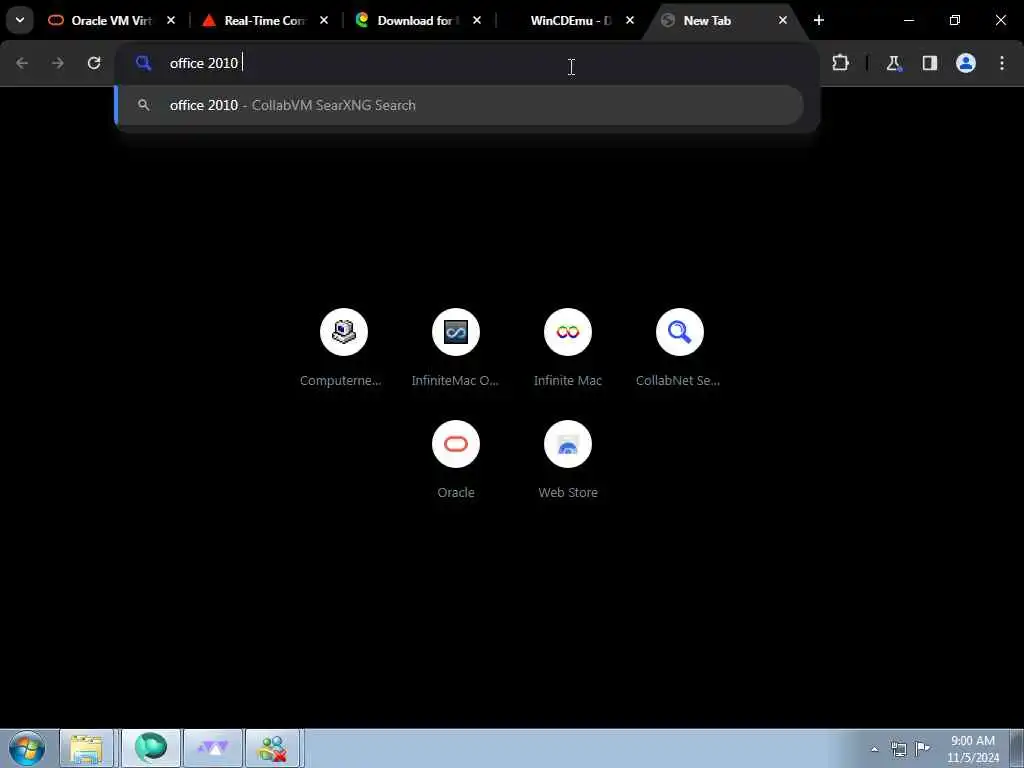Close the Download for tab

[x=477, y=20]
